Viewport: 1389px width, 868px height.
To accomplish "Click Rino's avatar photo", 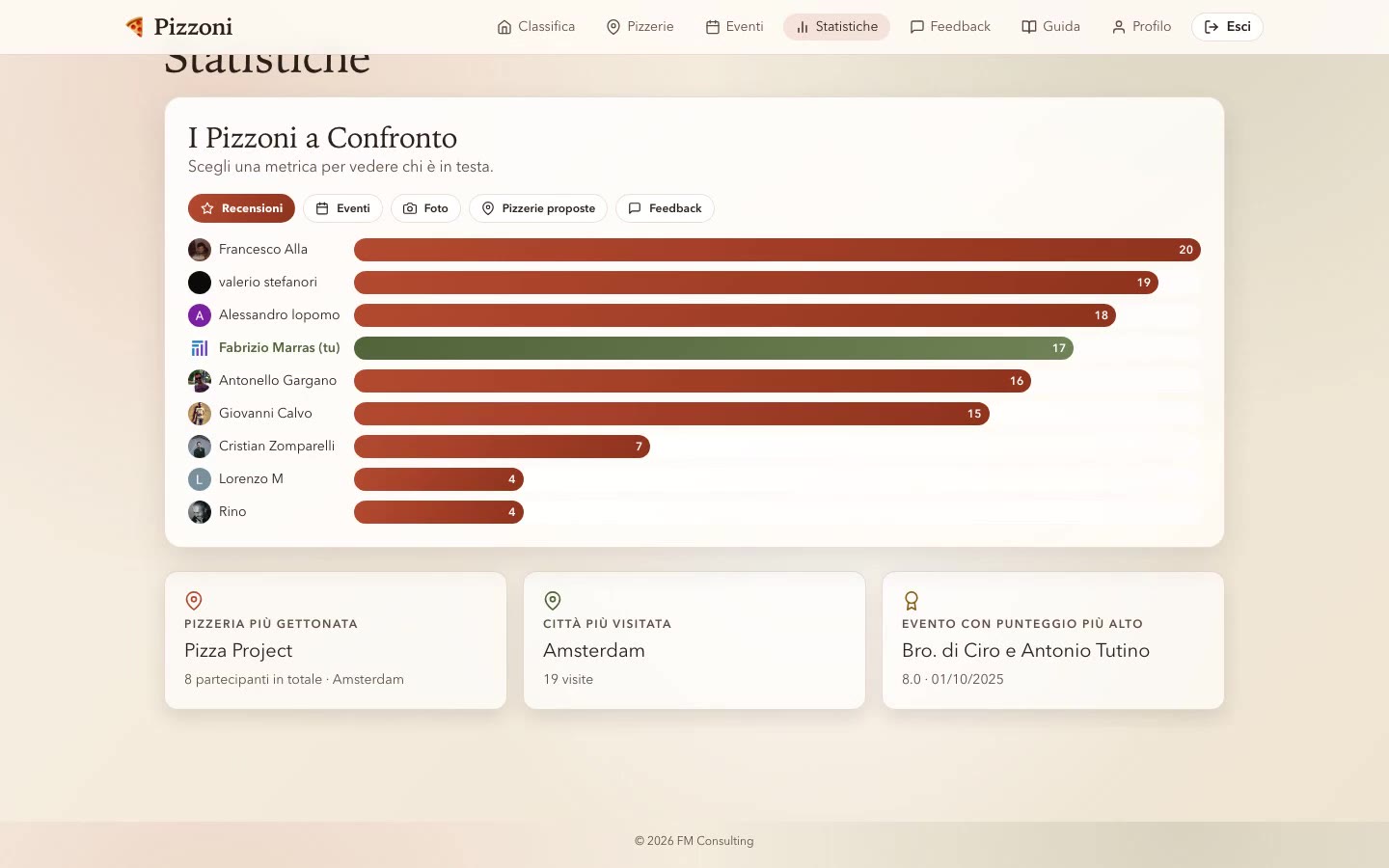I will click(200, 512).
